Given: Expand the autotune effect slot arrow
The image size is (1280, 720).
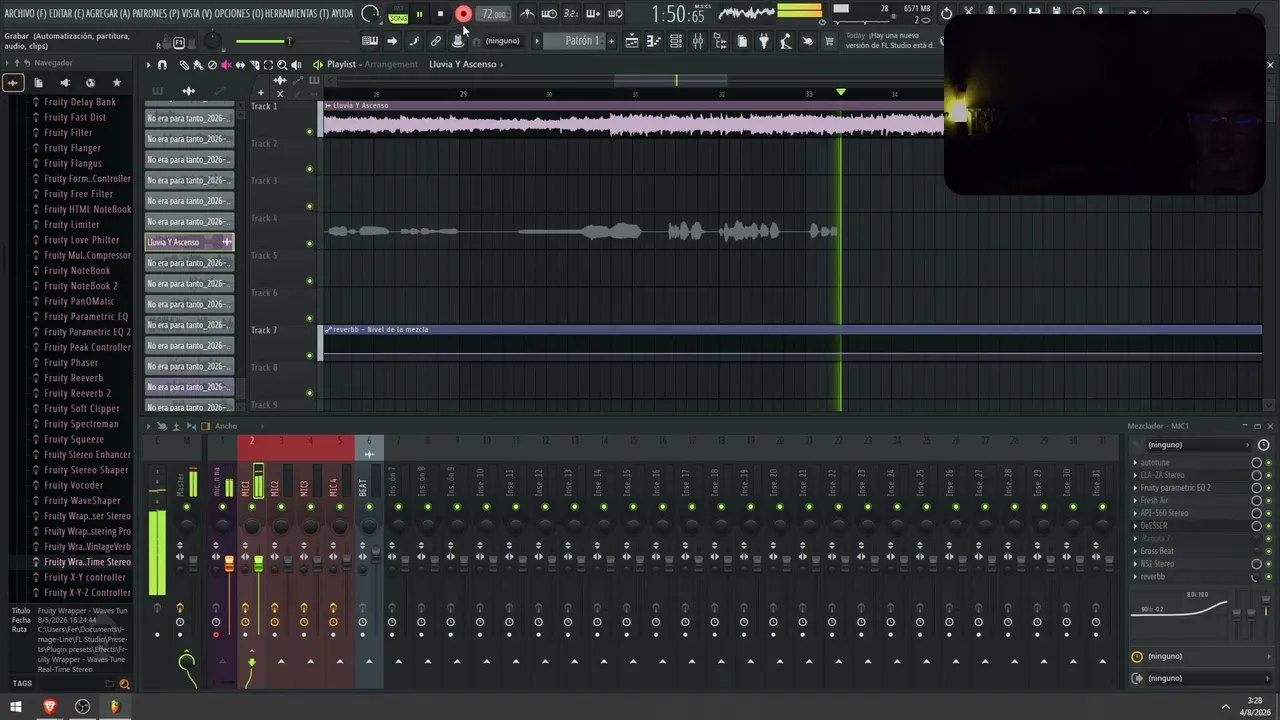Looking at the screenshot, I should click(x=1135, y=463).
